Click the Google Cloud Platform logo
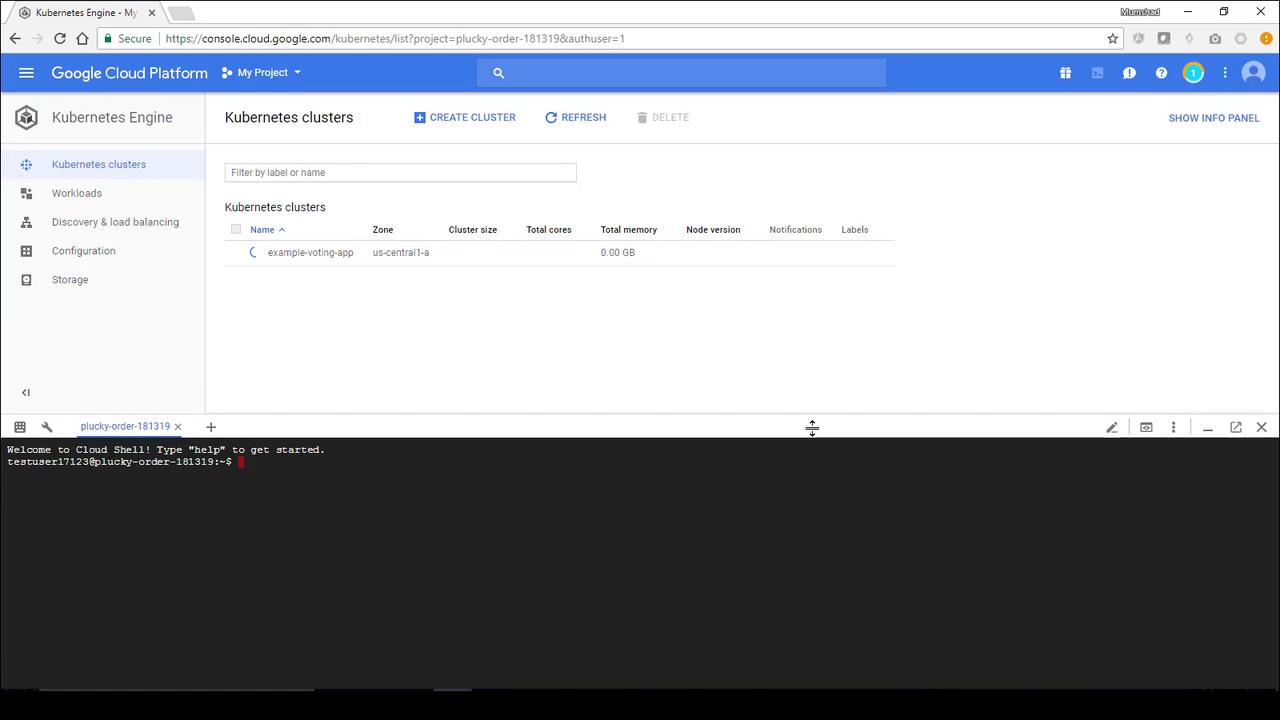The image size is (1280, 720). pyautogui.click(x=129, y=73)
